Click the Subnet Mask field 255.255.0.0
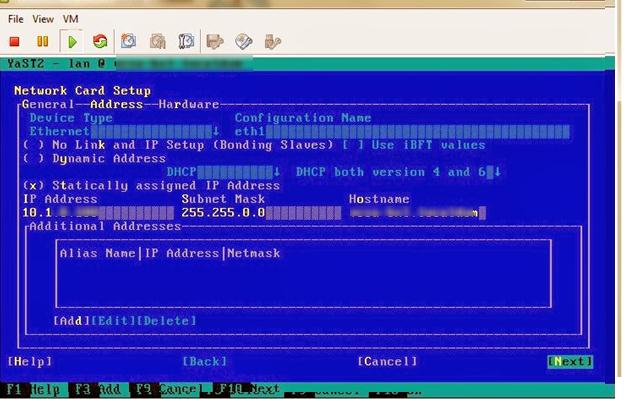Screen dimensions: 624x399 coord(261,213)
